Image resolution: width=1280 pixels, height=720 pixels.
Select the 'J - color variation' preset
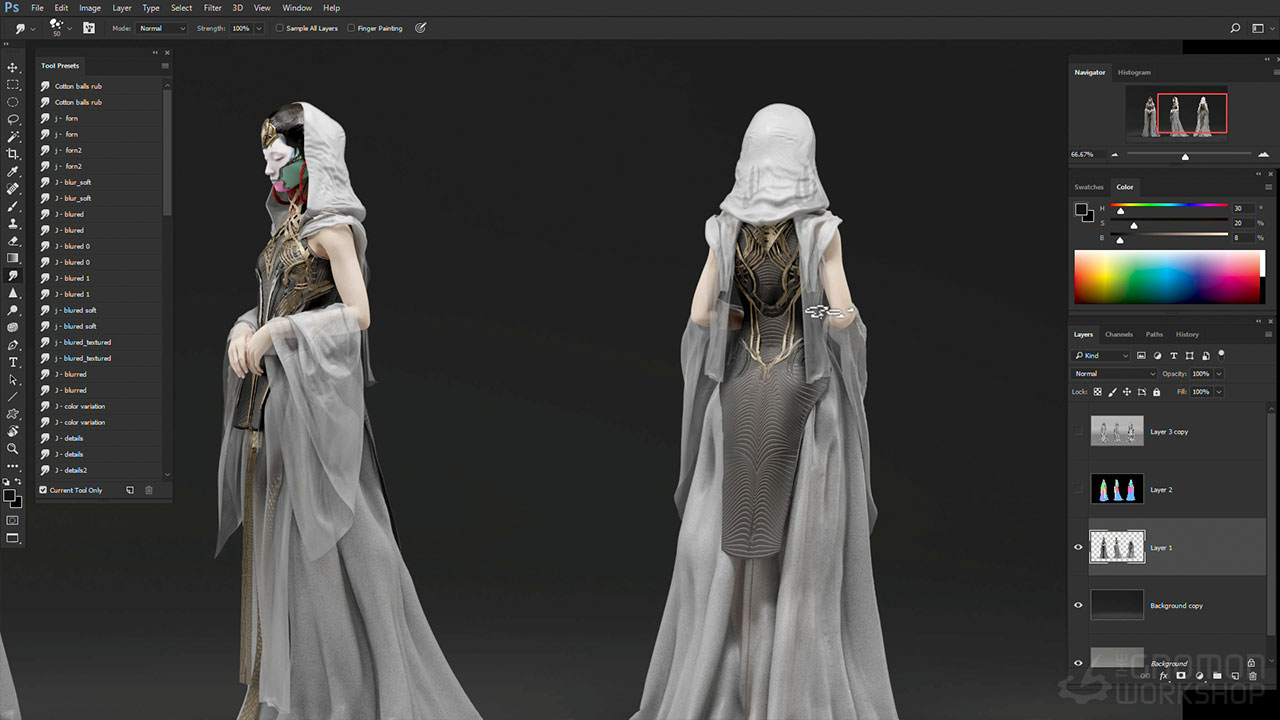click(x=80, y=406)
